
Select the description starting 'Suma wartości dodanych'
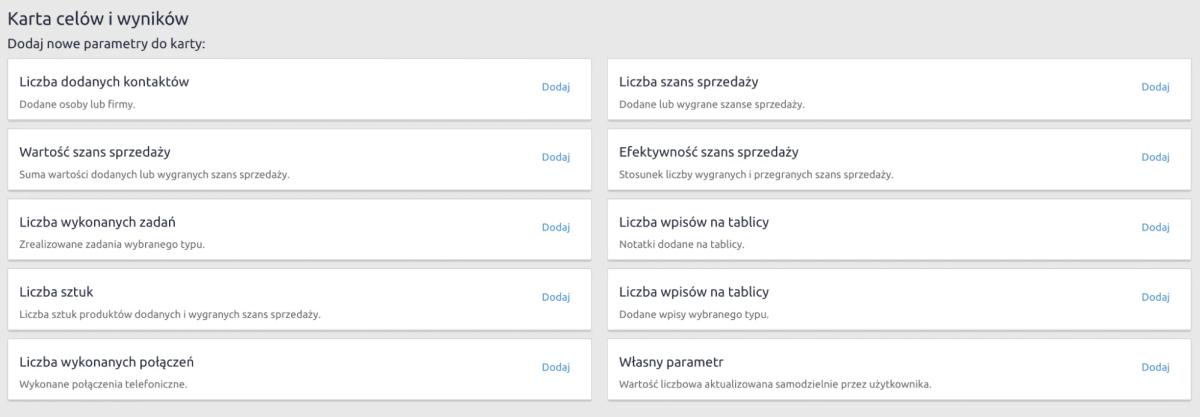[x=154, y=174]
